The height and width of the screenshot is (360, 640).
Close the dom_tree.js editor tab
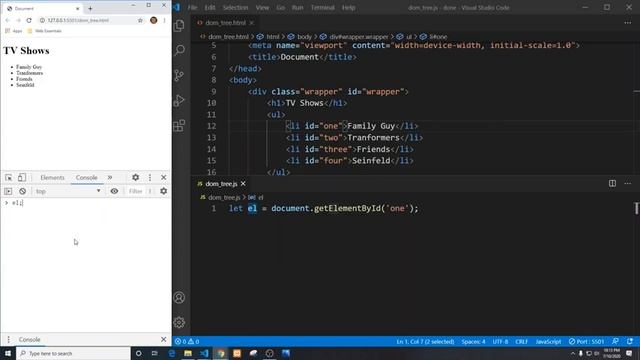(x=243, y=184)
